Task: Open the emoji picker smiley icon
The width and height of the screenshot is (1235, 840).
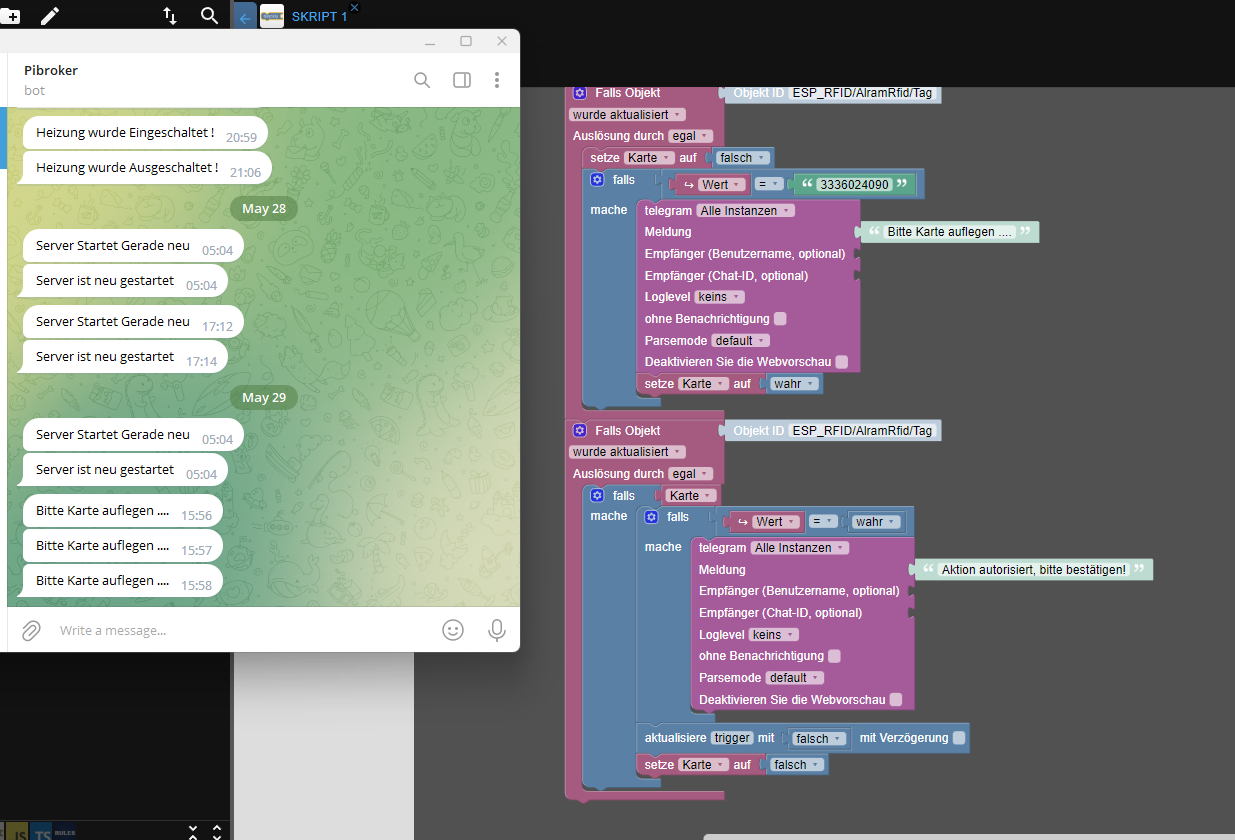Action: tap(453, 630)
